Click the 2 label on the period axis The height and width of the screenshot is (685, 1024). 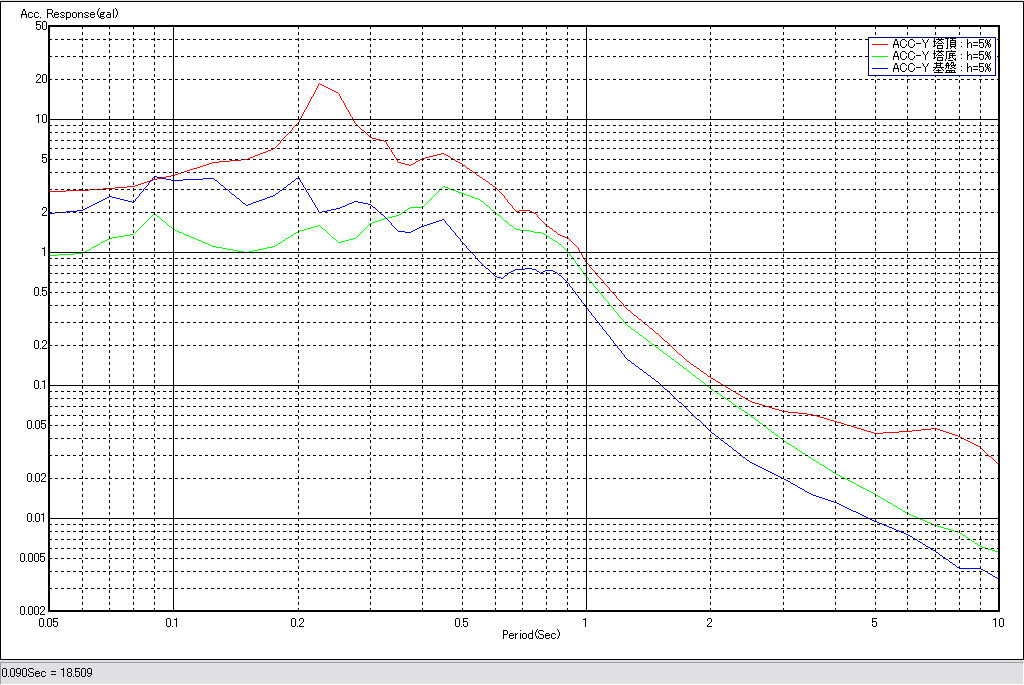click(709, 622)
